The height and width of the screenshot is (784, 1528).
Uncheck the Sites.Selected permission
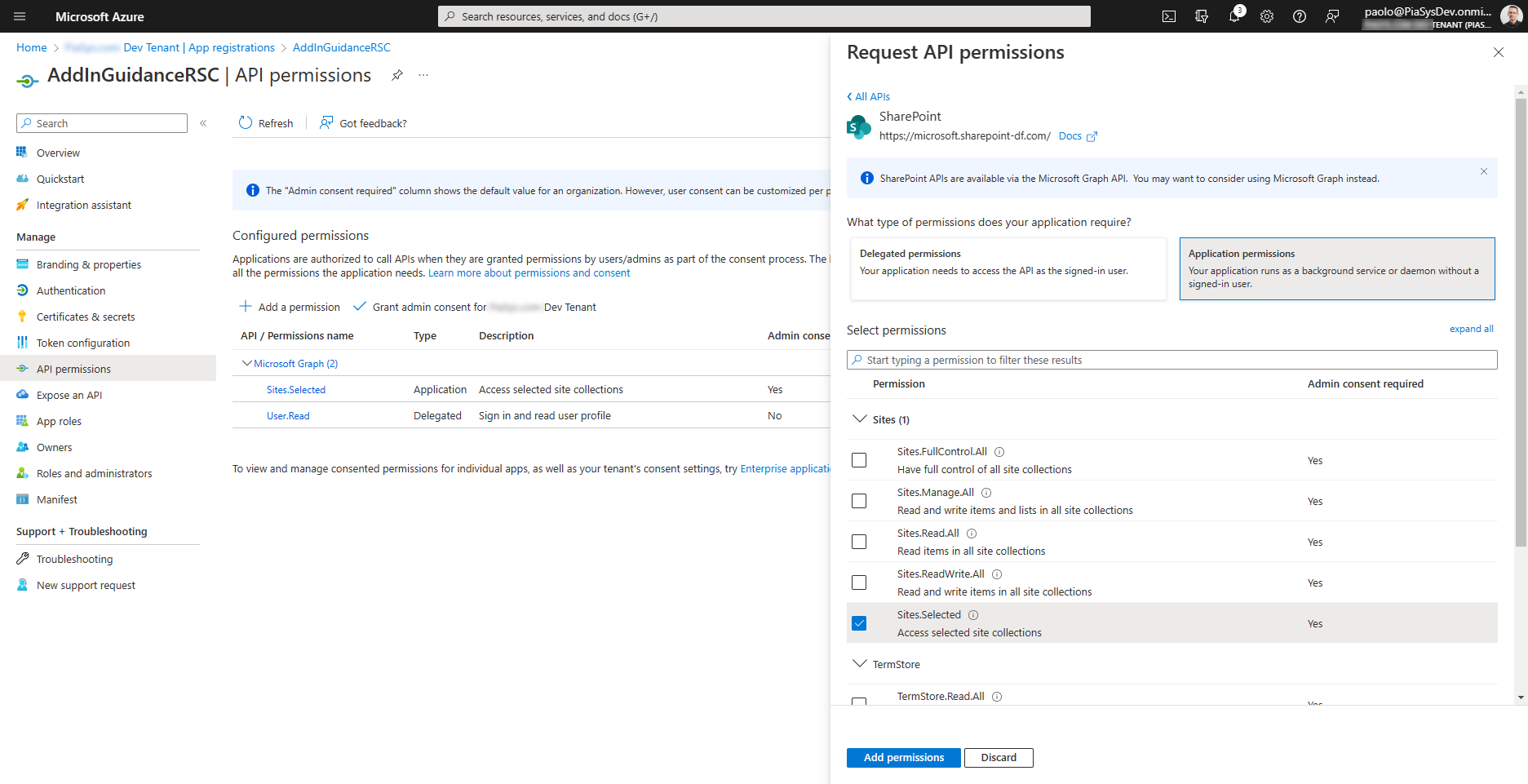858,622
